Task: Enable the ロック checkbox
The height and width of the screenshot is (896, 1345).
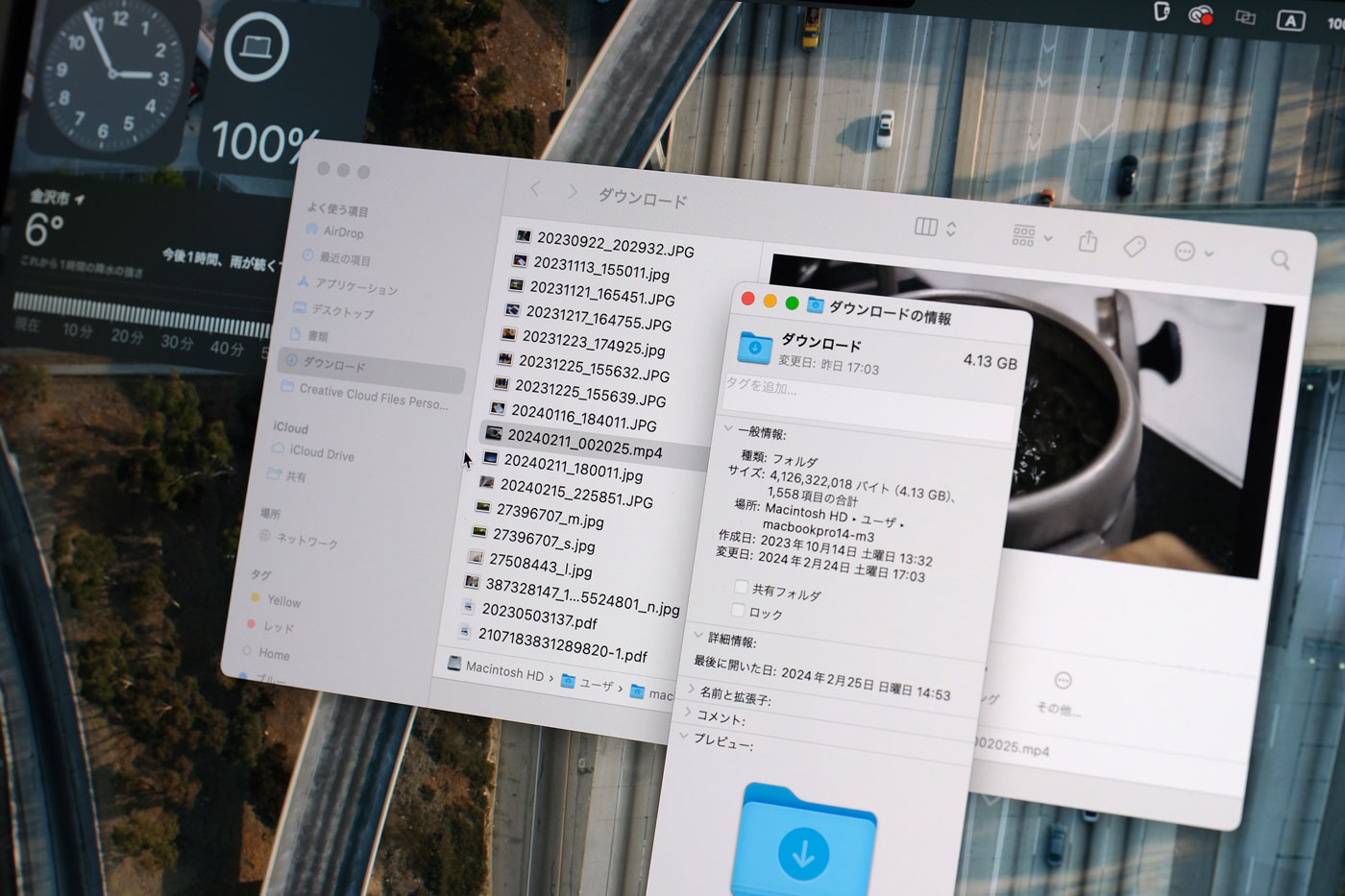Action: [x=738, y=610]
